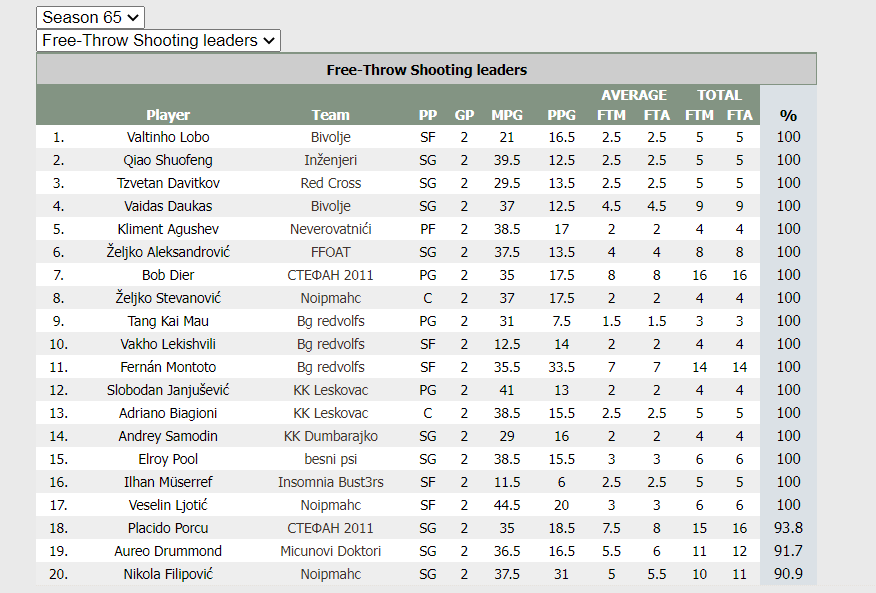Viewport: 876px width, 593px height.
Task: Open the KK Dumbarajko team link
Action: coord(331,436)
